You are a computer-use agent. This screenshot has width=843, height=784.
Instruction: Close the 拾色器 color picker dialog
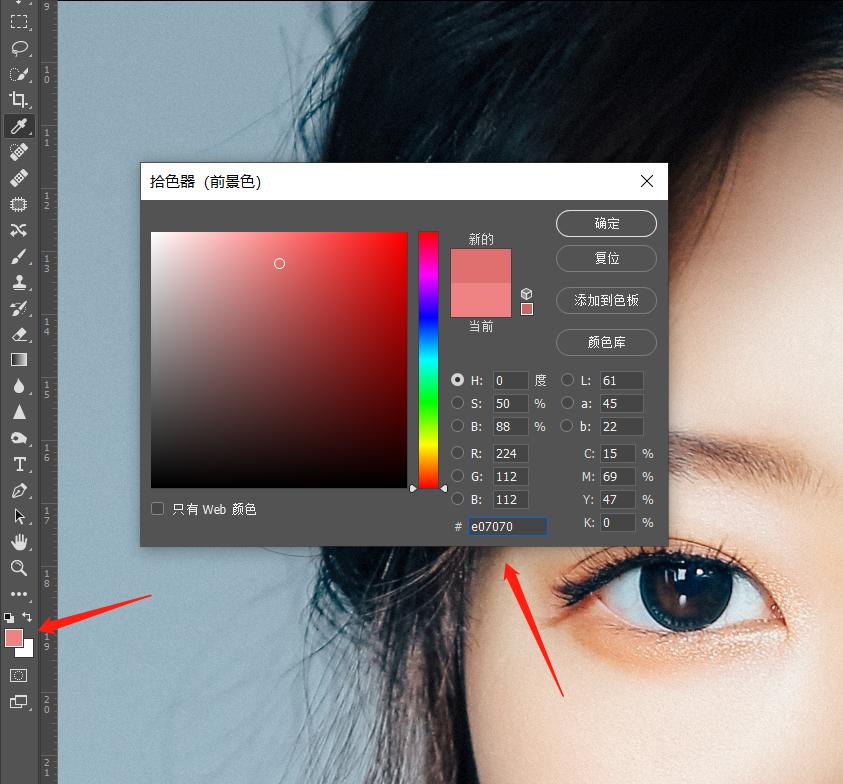[647, 181]
